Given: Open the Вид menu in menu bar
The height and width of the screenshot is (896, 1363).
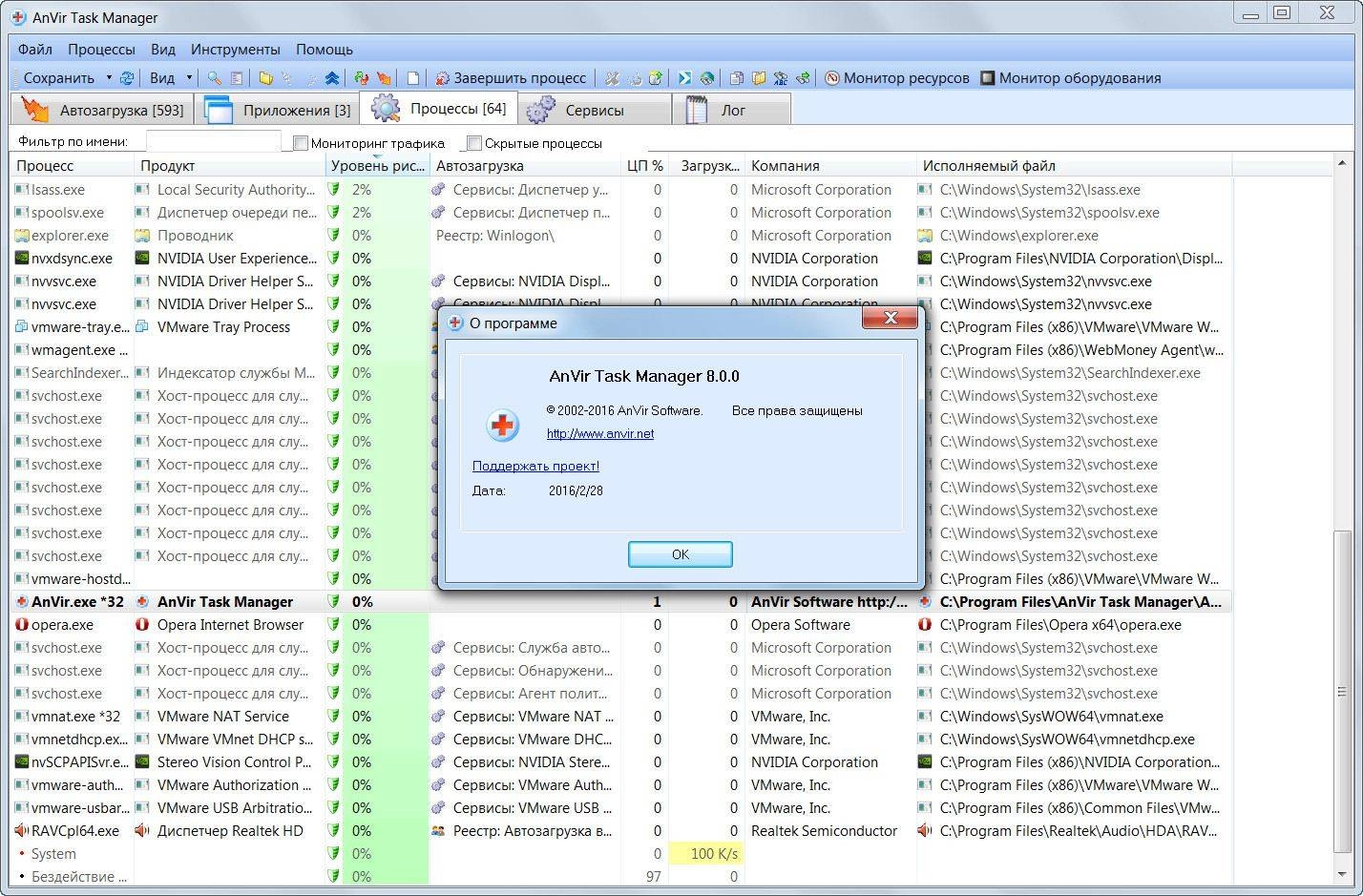Looking at the screenshot, I should click(163, 49).
